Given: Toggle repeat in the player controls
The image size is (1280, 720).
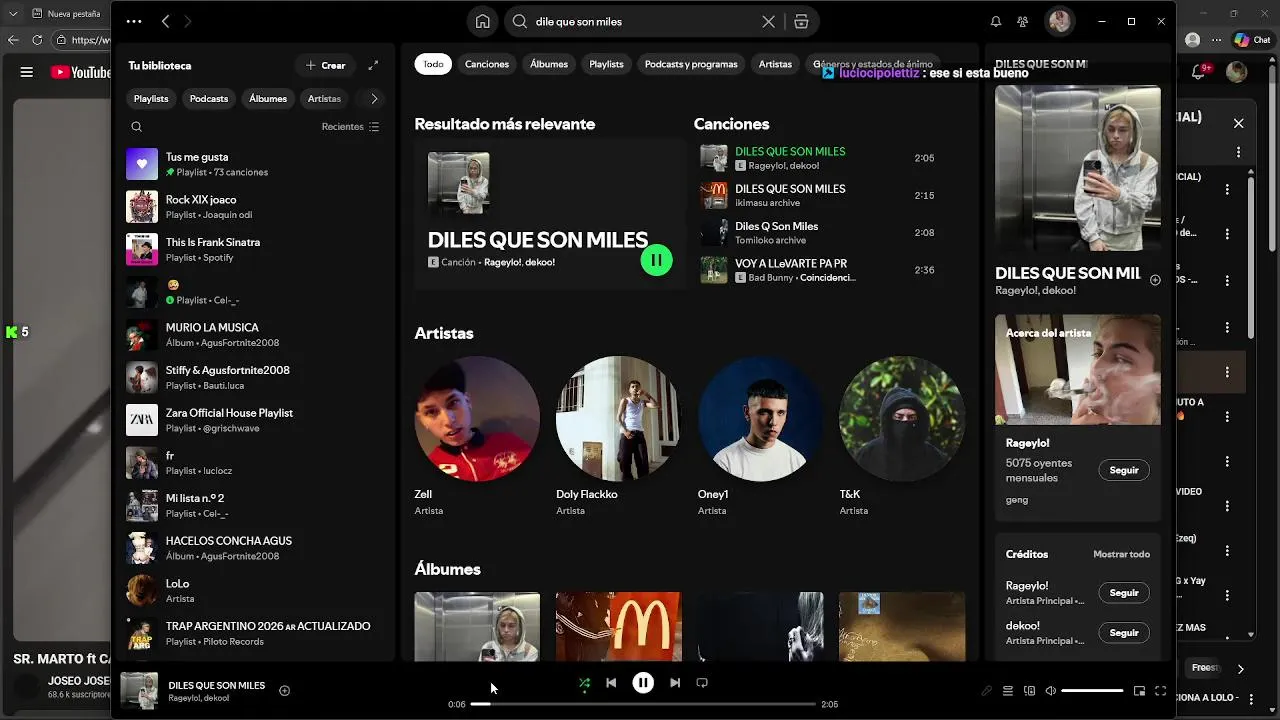Looking at the screenshot, I should coord(702,683).
